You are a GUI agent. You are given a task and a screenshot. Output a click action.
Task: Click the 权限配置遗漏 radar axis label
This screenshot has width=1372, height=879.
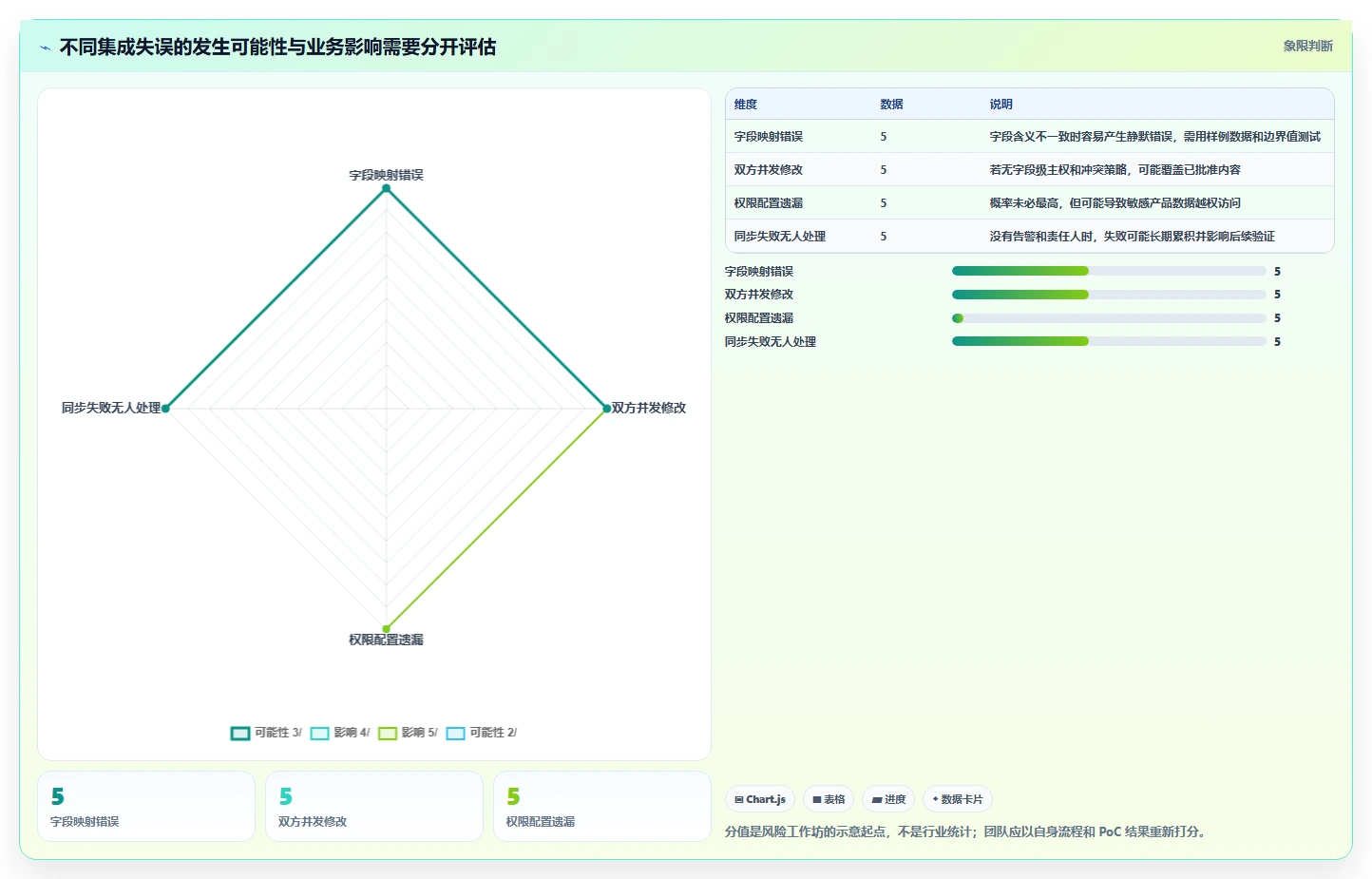tap(386, 640)
